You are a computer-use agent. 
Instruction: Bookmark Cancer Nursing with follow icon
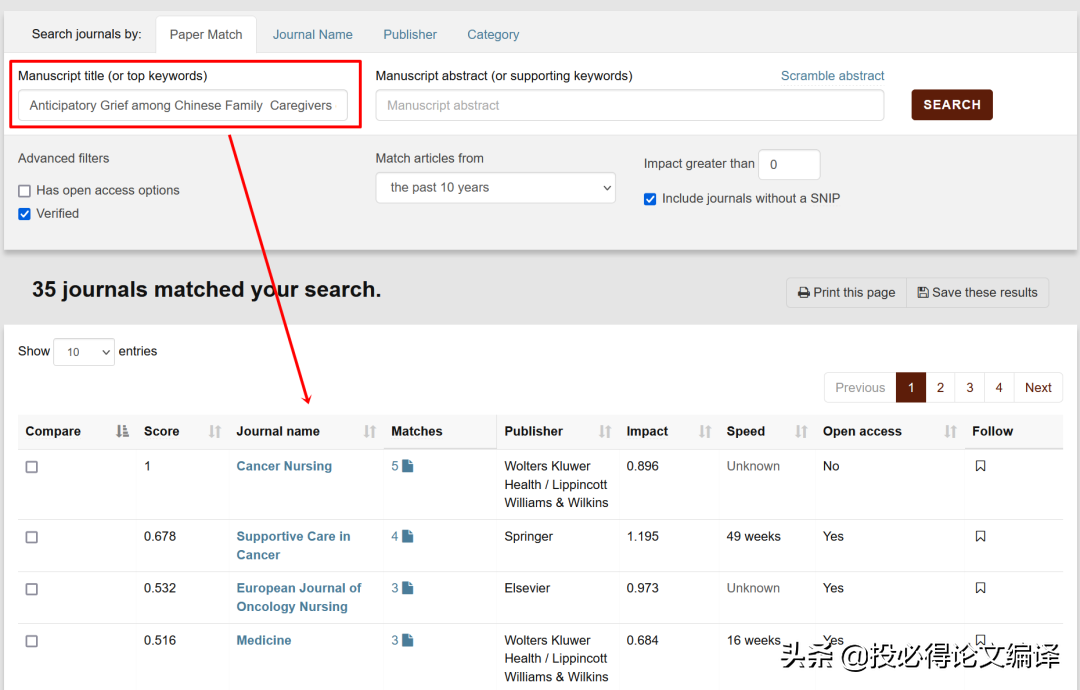point(980,466)
